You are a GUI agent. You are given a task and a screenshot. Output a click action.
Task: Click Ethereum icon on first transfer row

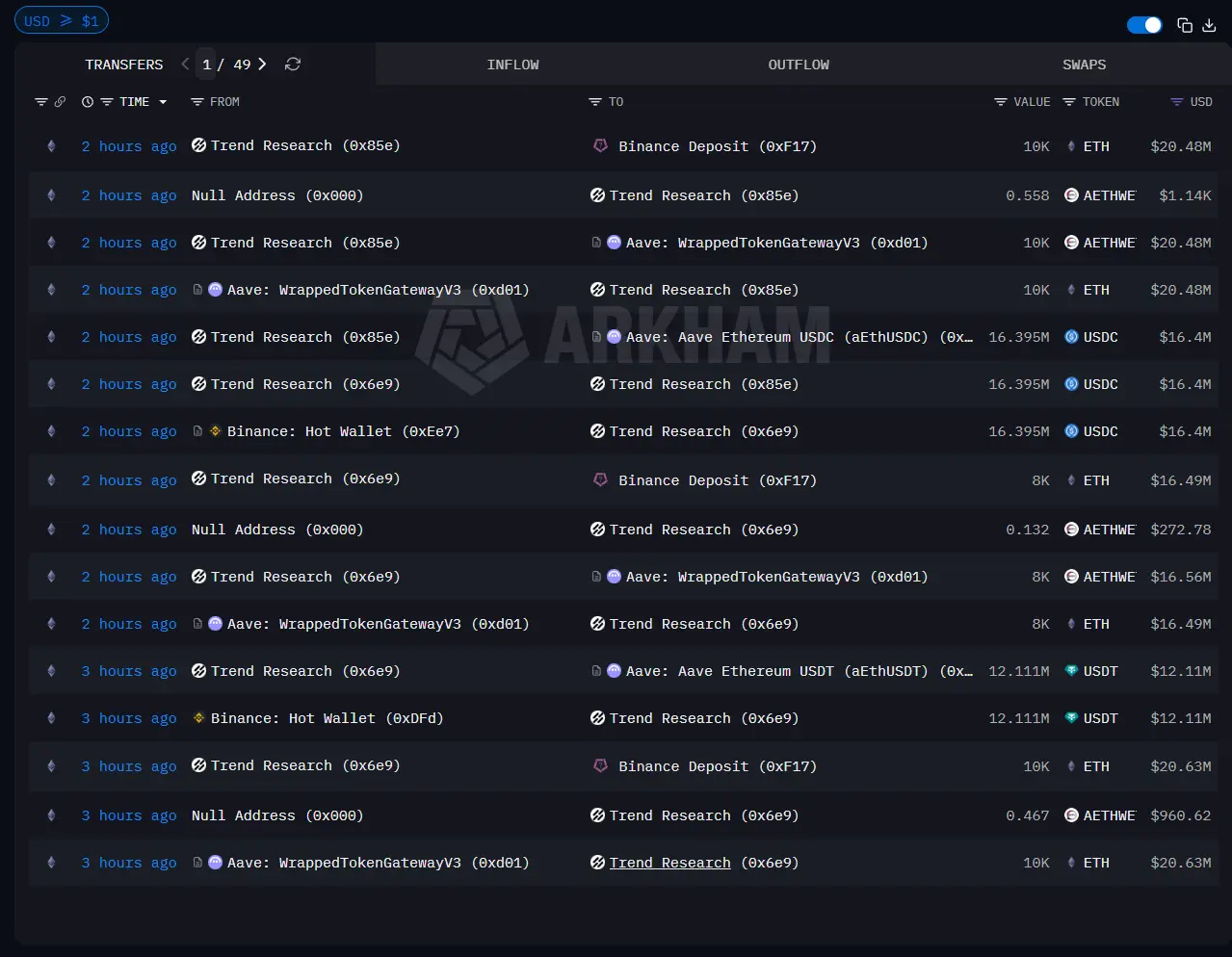[51, 146]
